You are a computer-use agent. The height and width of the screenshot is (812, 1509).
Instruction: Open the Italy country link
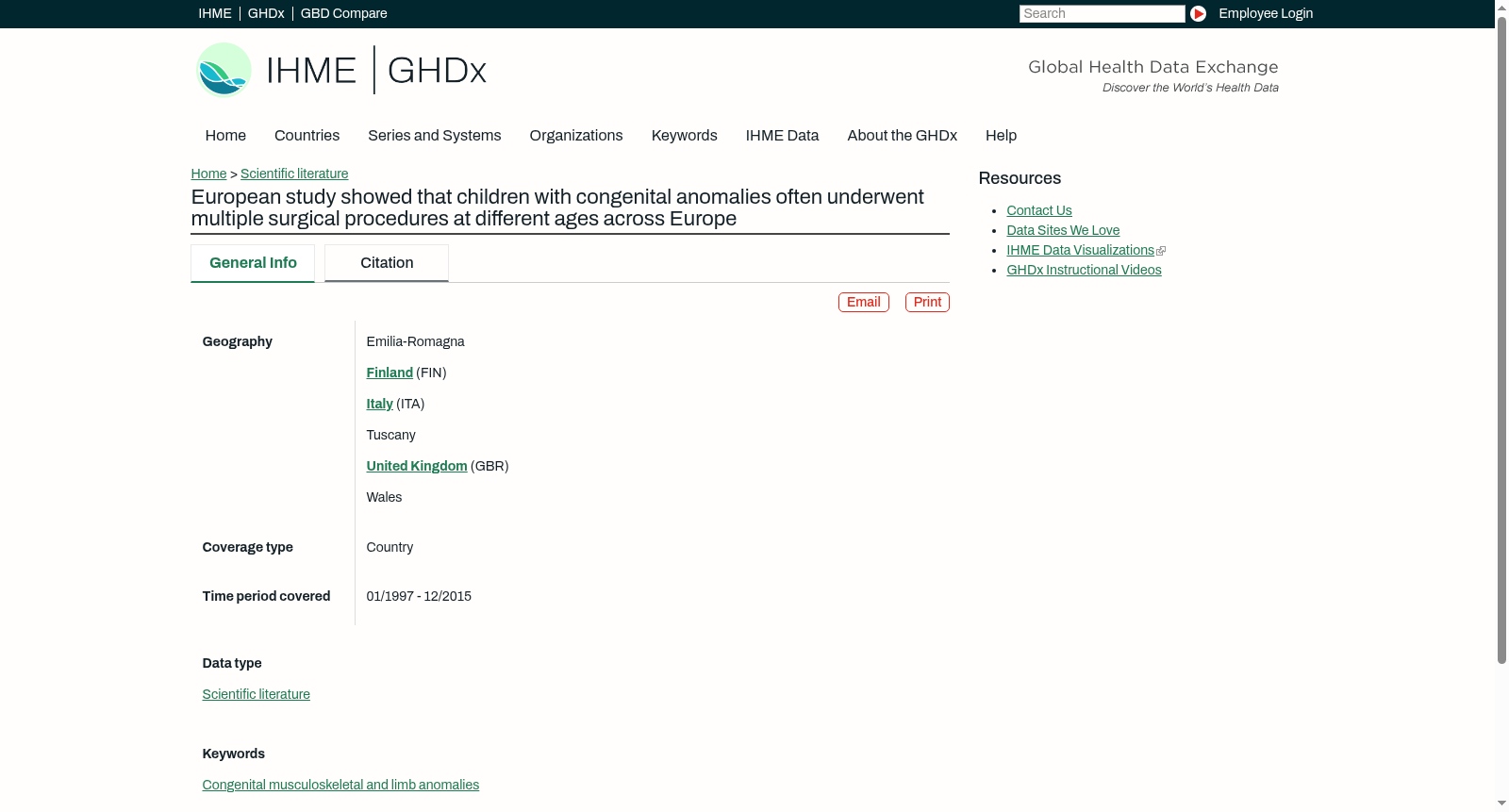[379, 404]
